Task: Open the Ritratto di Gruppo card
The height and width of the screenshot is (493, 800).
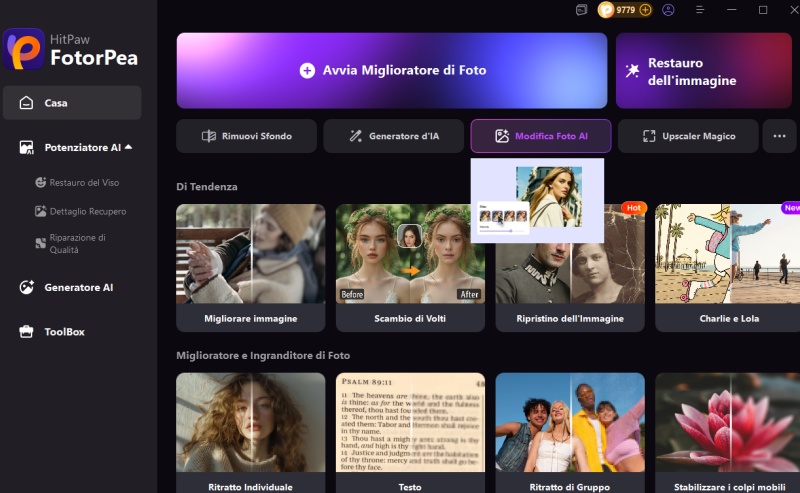Action: pos(570,433)
